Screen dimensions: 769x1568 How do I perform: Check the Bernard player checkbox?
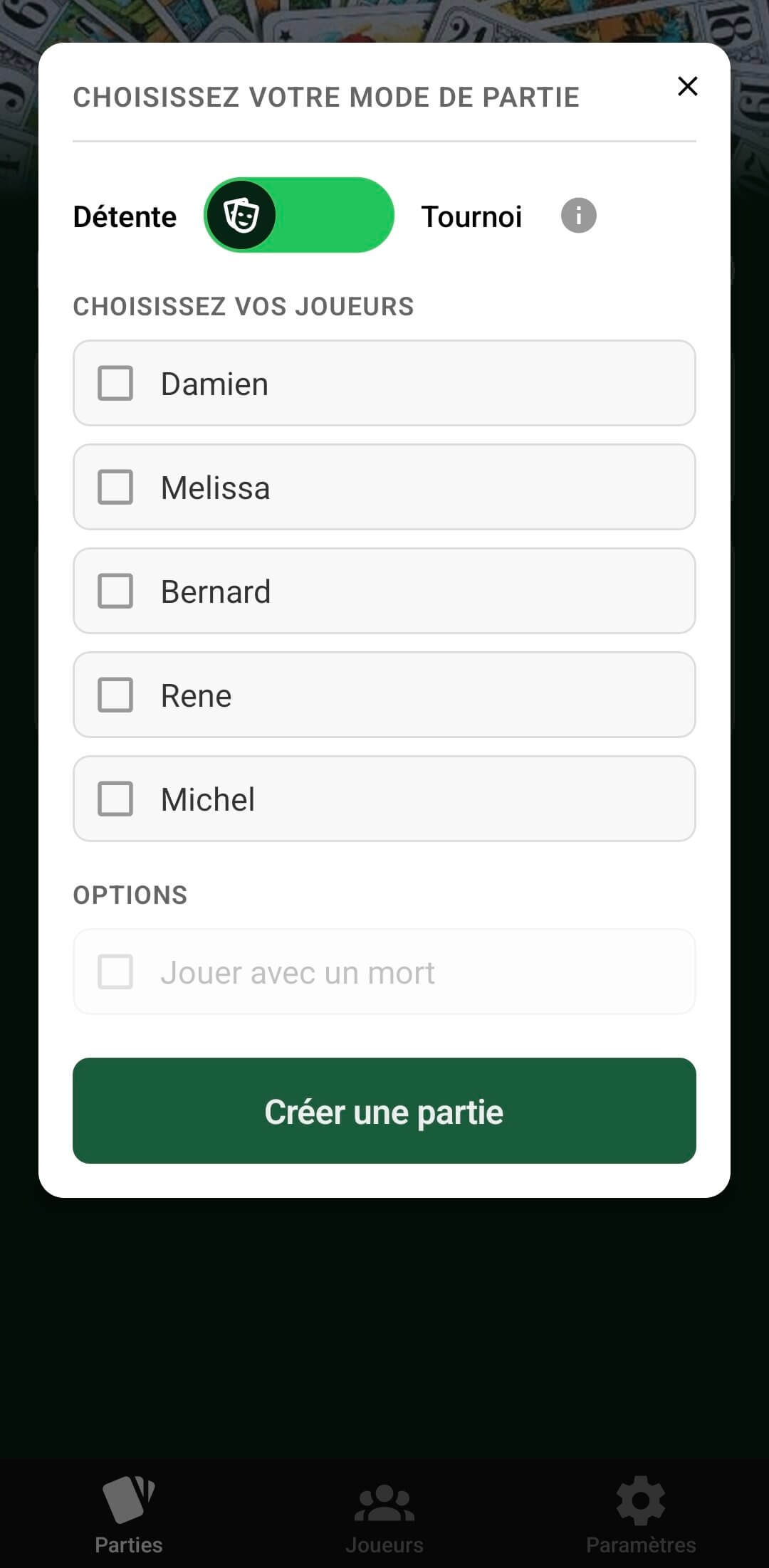(x=115, y=591)
